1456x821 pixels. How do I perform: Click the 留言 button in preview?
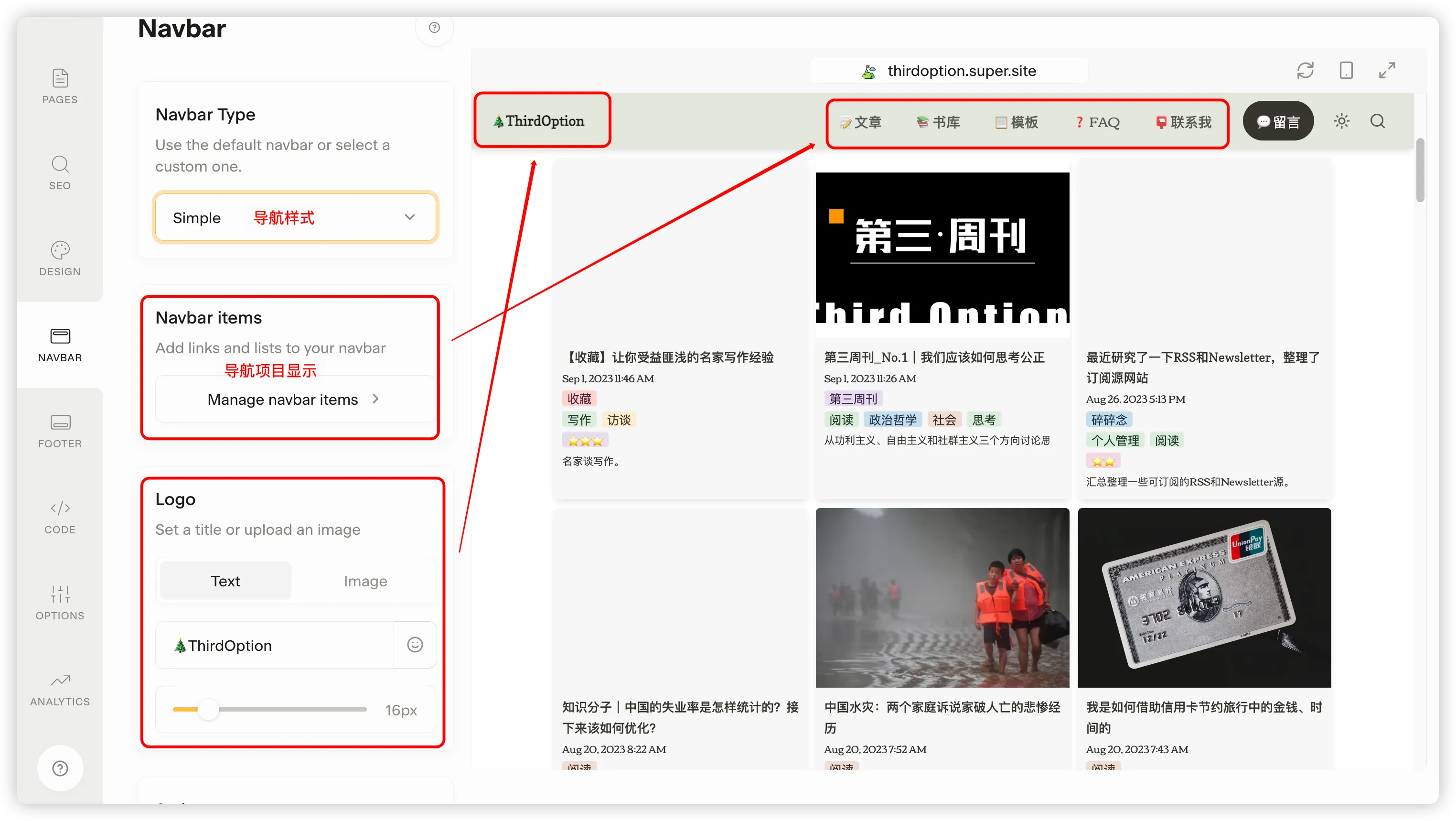tap(1277, 121)
